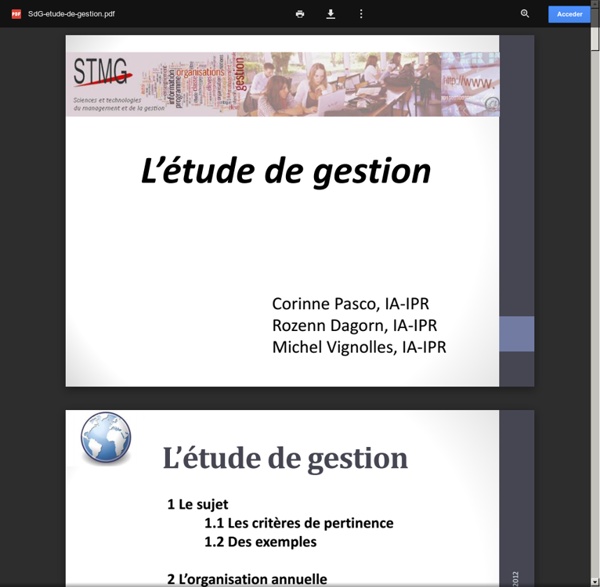This screenshot has height=587, width=600.
Task: Click the www image in the slide banner
Action: coord(470,83)
